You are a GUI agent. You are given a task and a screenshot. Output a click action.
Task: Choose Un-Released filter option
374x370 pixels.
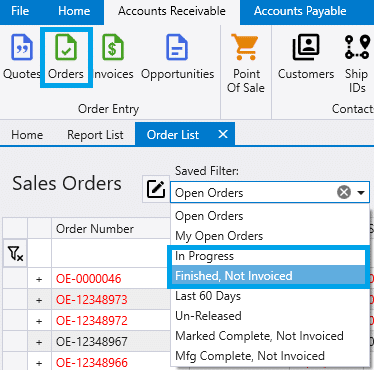pos(270,316)
